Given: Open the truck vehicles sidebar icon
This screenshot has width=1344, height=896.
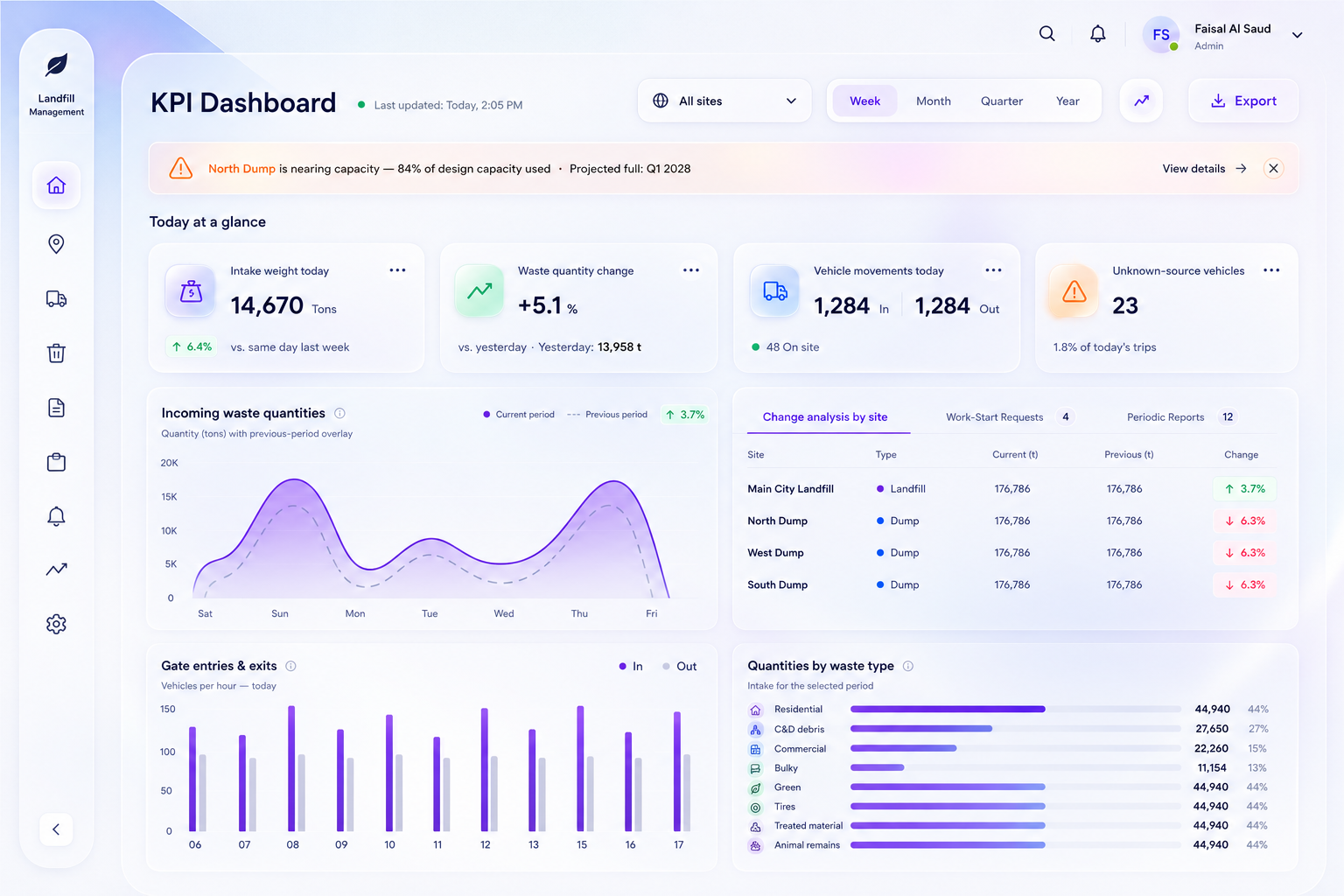Looking at the screenshot, I should click(56, 299).
